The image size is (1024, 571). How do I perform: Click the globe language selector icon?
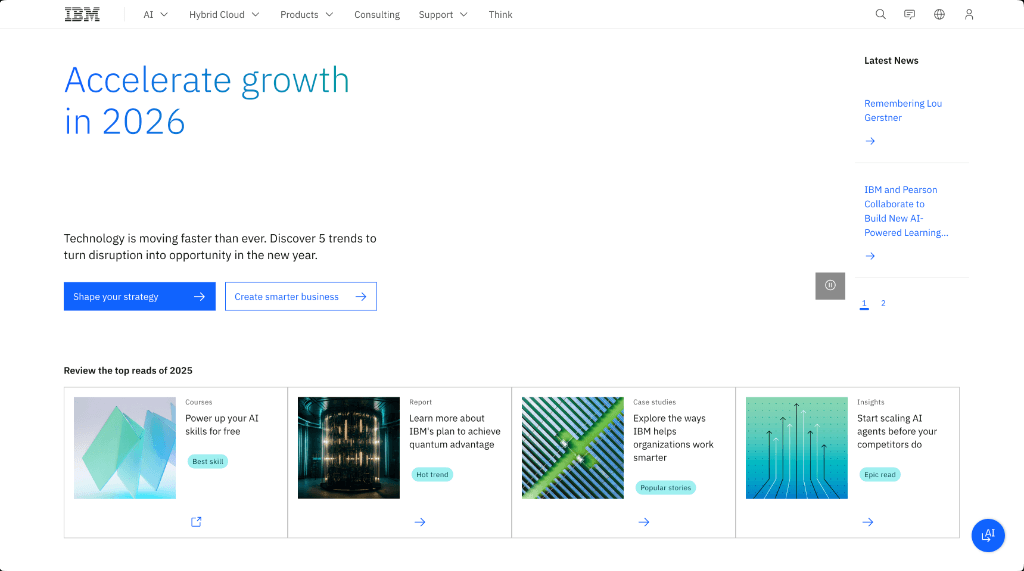click(x=939, y=14)
